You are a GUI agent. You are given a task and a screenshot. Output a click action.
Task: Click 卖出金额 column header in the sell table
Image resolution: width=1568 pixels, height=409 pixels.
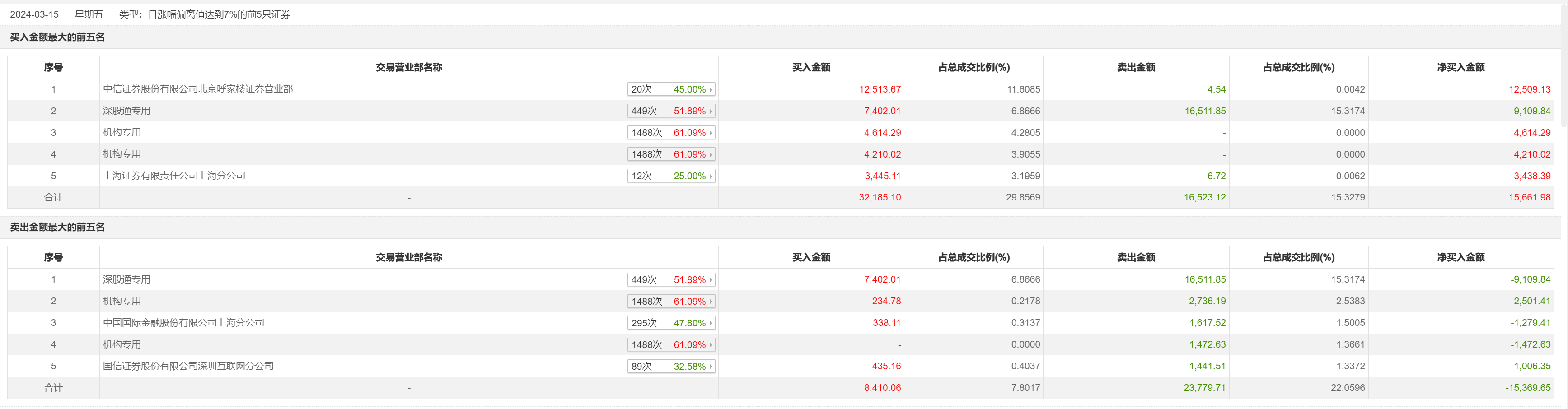[x=1135, y=257]
